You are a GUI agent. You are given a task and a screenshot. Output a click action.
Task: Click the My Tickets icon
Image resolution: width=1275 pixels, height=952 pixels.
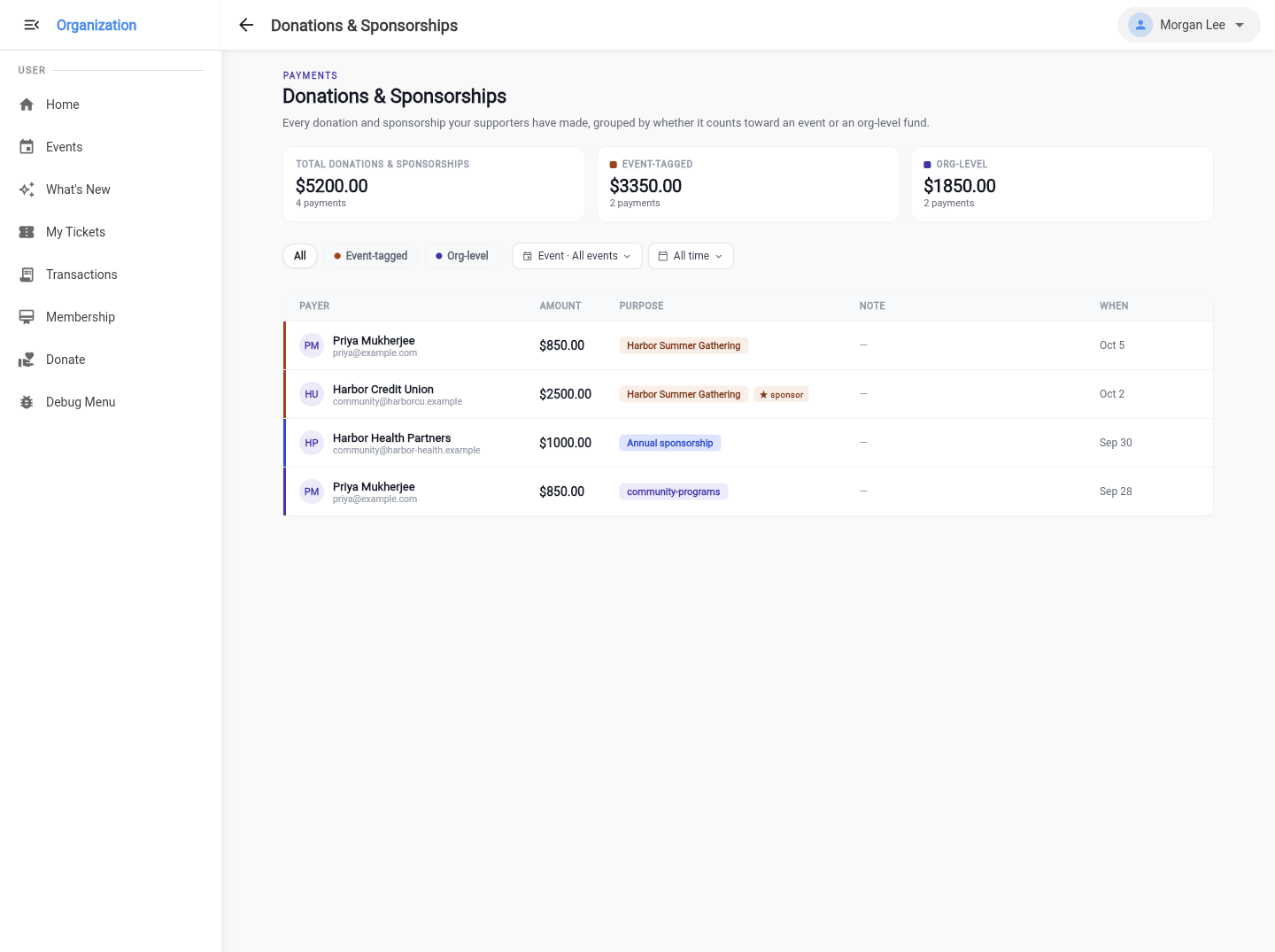(27, 232)
